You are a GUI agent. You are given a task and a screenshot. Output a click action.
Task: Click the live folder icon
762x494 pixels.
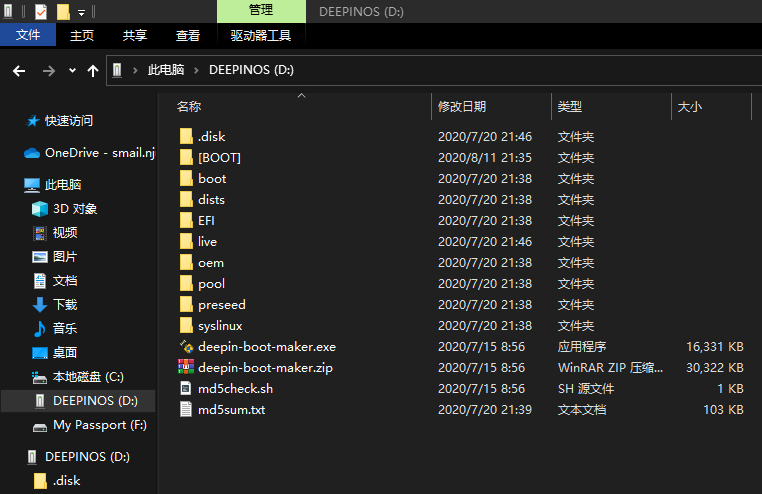[186, 241]
